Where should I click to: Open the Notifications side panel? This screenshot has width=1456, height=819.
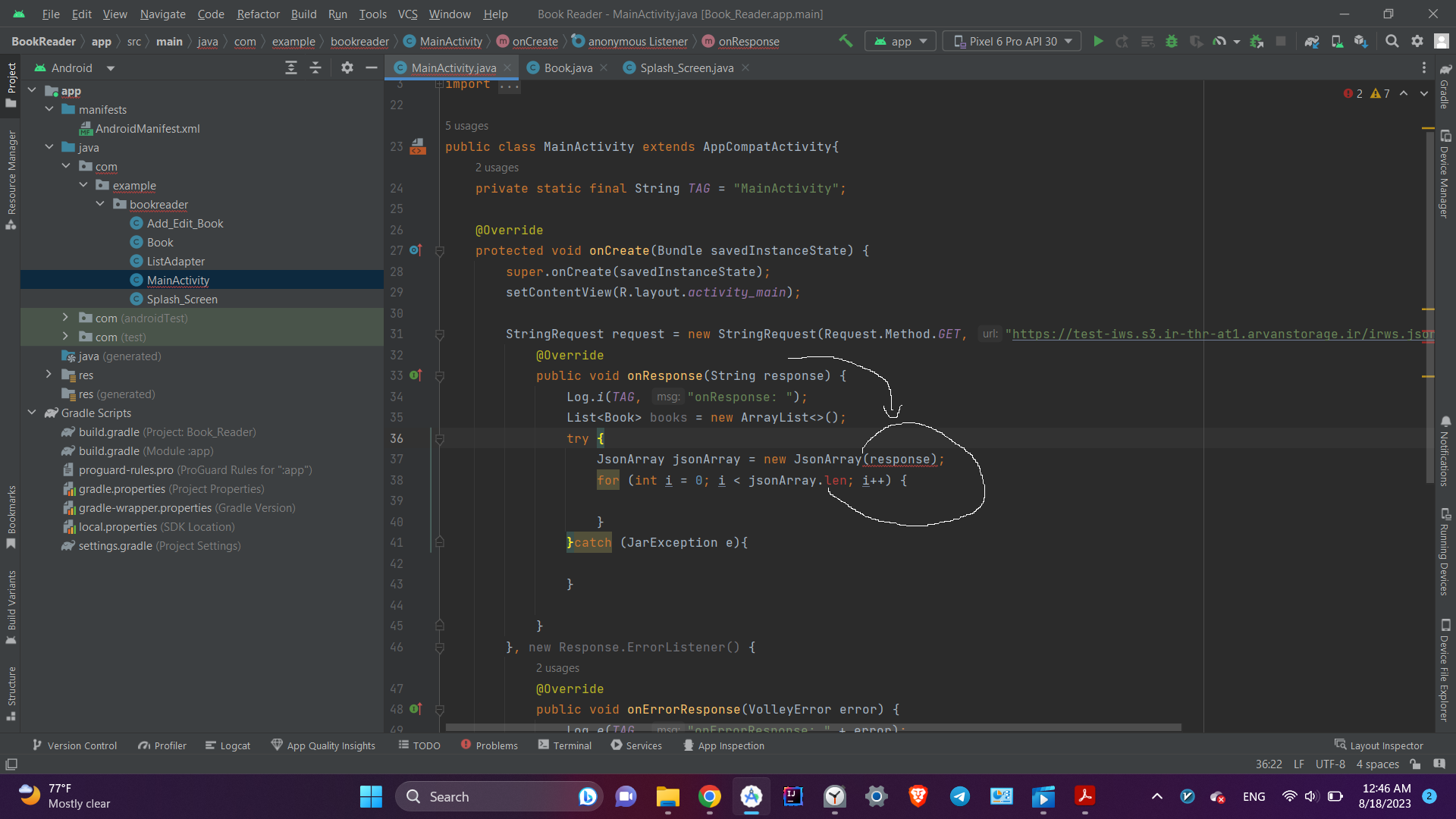tap(1445, 450)
